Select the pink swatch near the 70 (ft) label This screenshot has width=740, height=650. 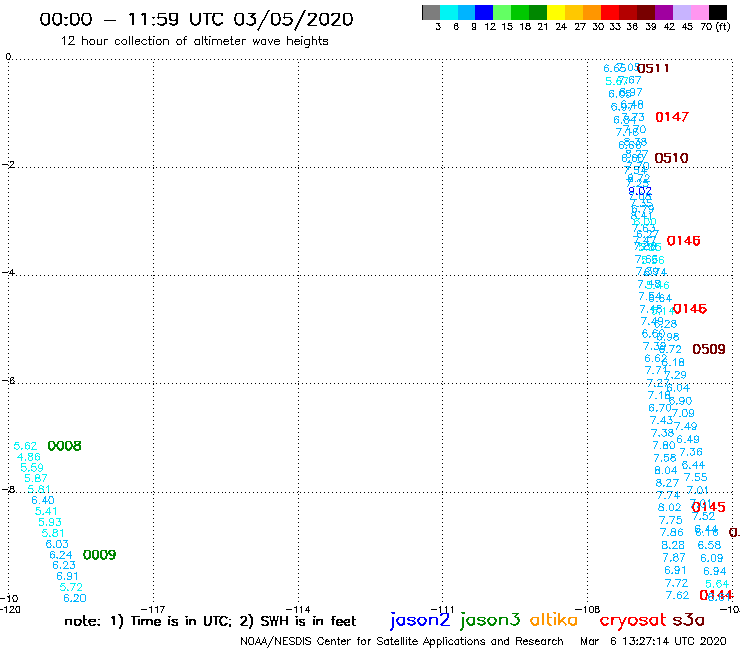point(699,12)
